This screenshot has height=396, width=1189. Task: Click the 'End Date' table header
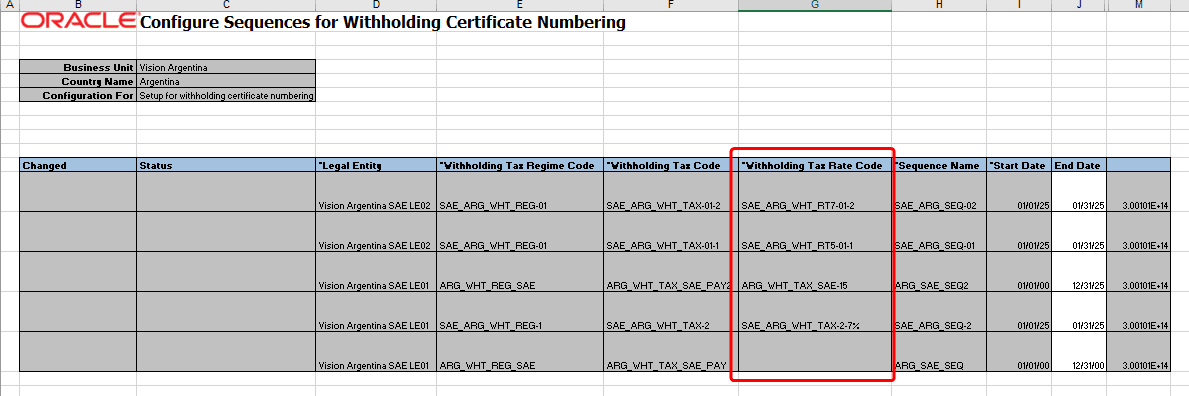tap(1079, 165)
